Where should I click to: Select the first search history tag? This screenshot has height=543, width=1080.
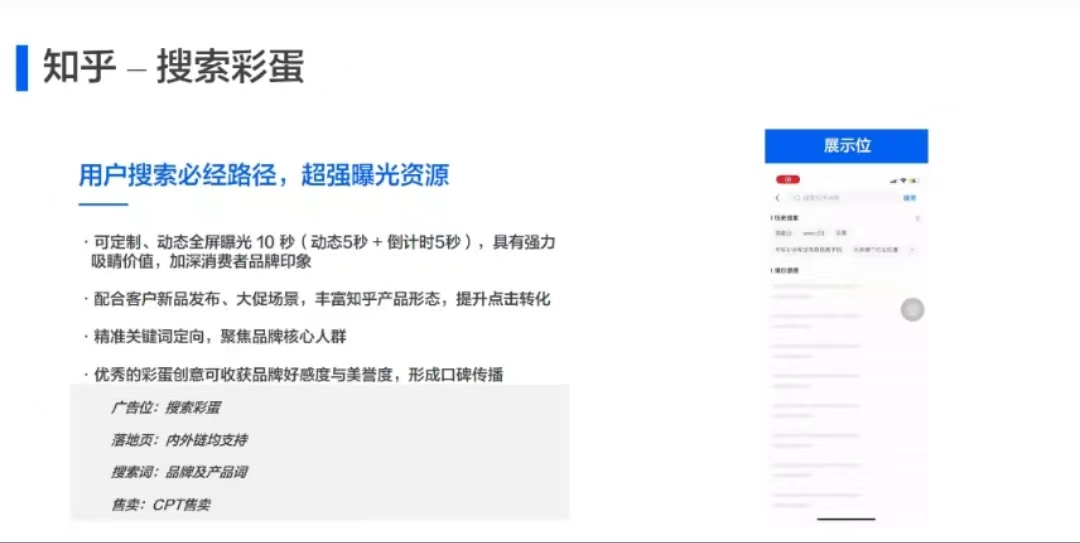[782, 233]
